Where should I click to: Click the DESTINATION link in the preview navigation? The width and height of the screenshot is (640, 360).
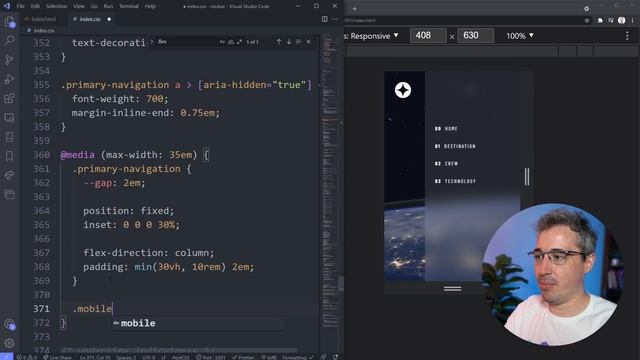point(455,146)
